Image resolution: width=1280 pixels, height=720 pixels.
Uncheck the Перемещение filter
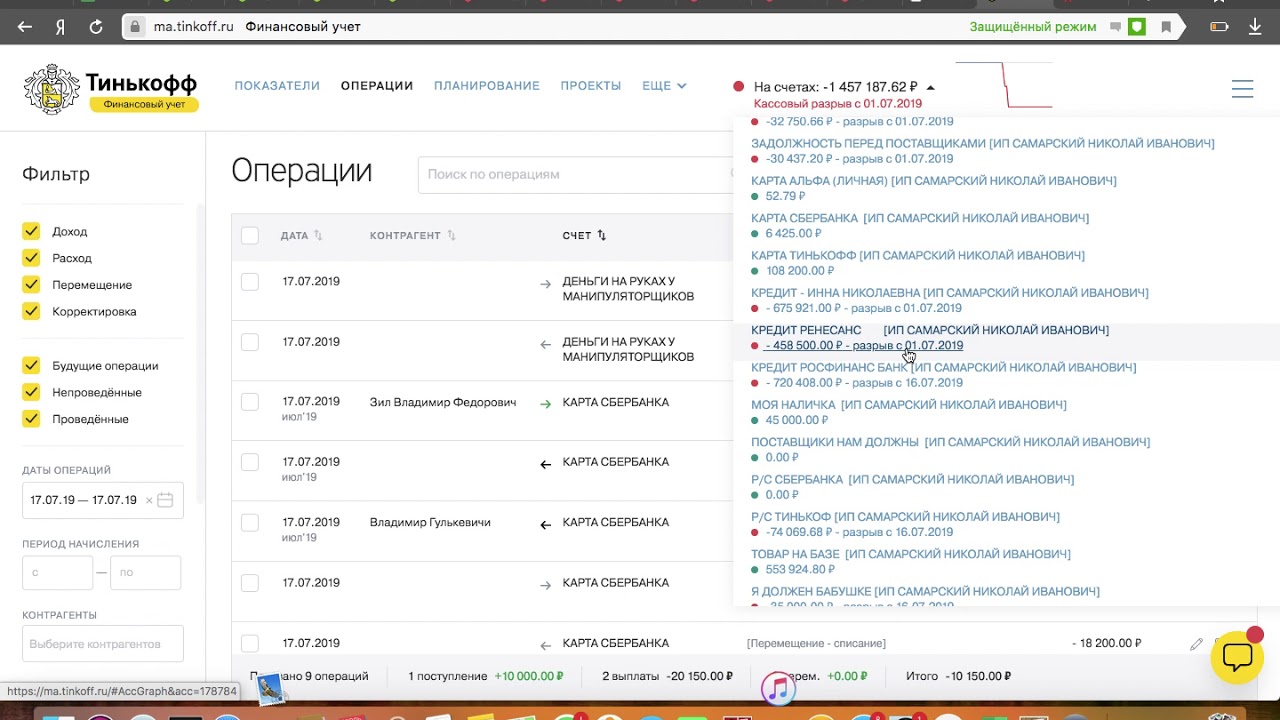31,285
